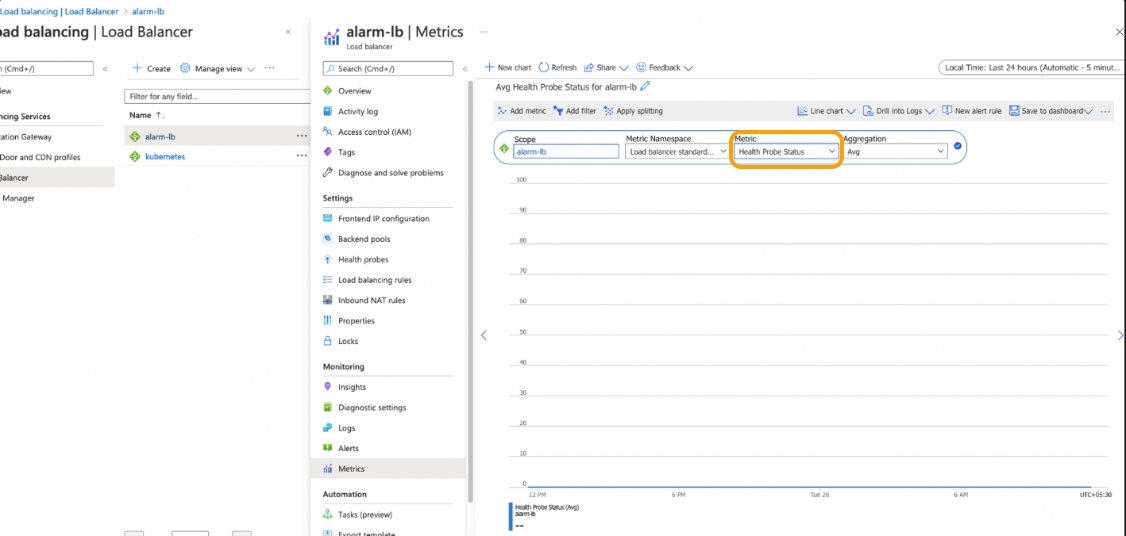The width and height of the screenshot is (1126, 536).
Task: Click Filter for any field input
Action: click(217, 96)
